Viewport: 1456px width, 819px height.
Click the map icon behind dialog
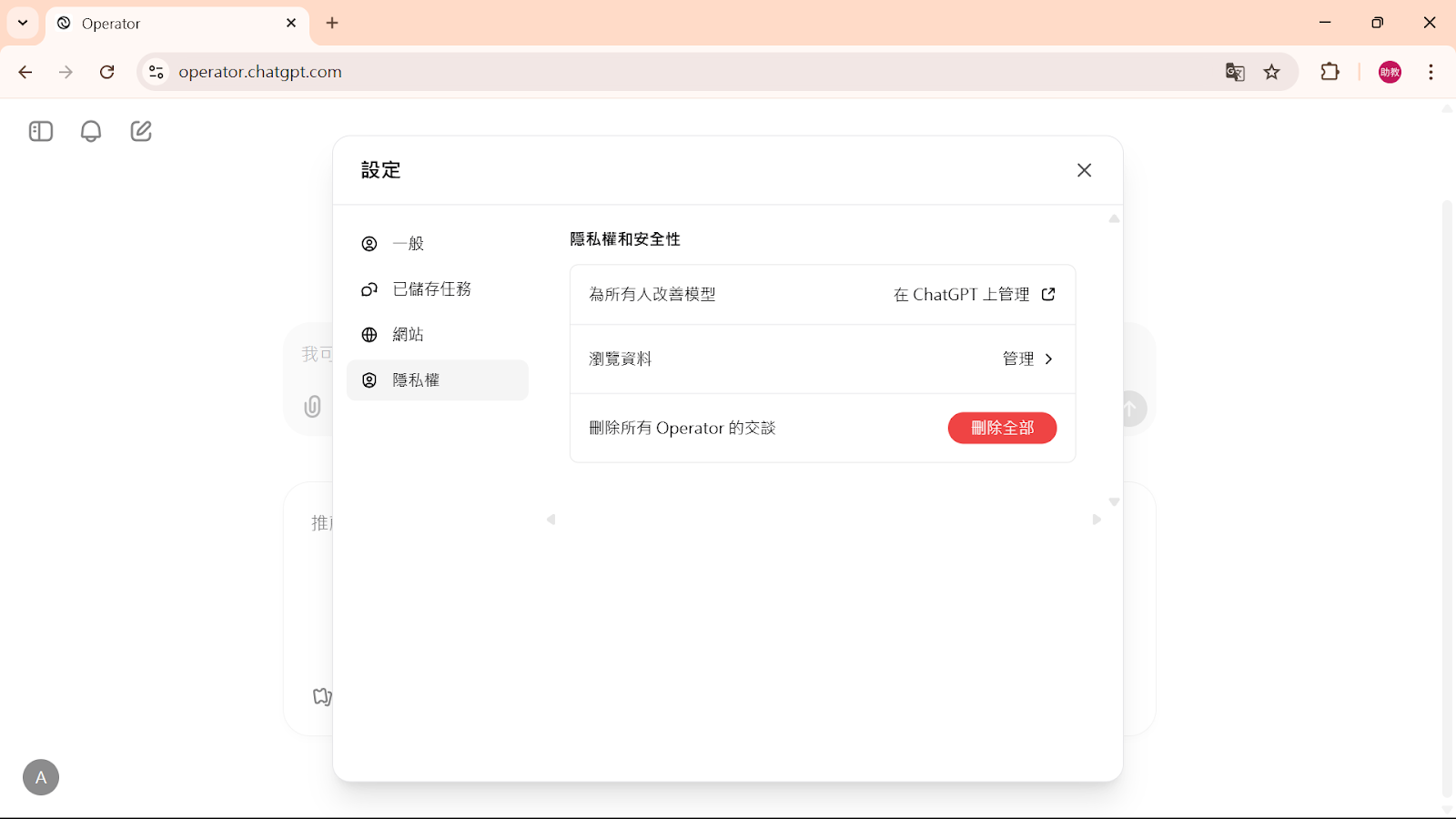click(322, 696)
